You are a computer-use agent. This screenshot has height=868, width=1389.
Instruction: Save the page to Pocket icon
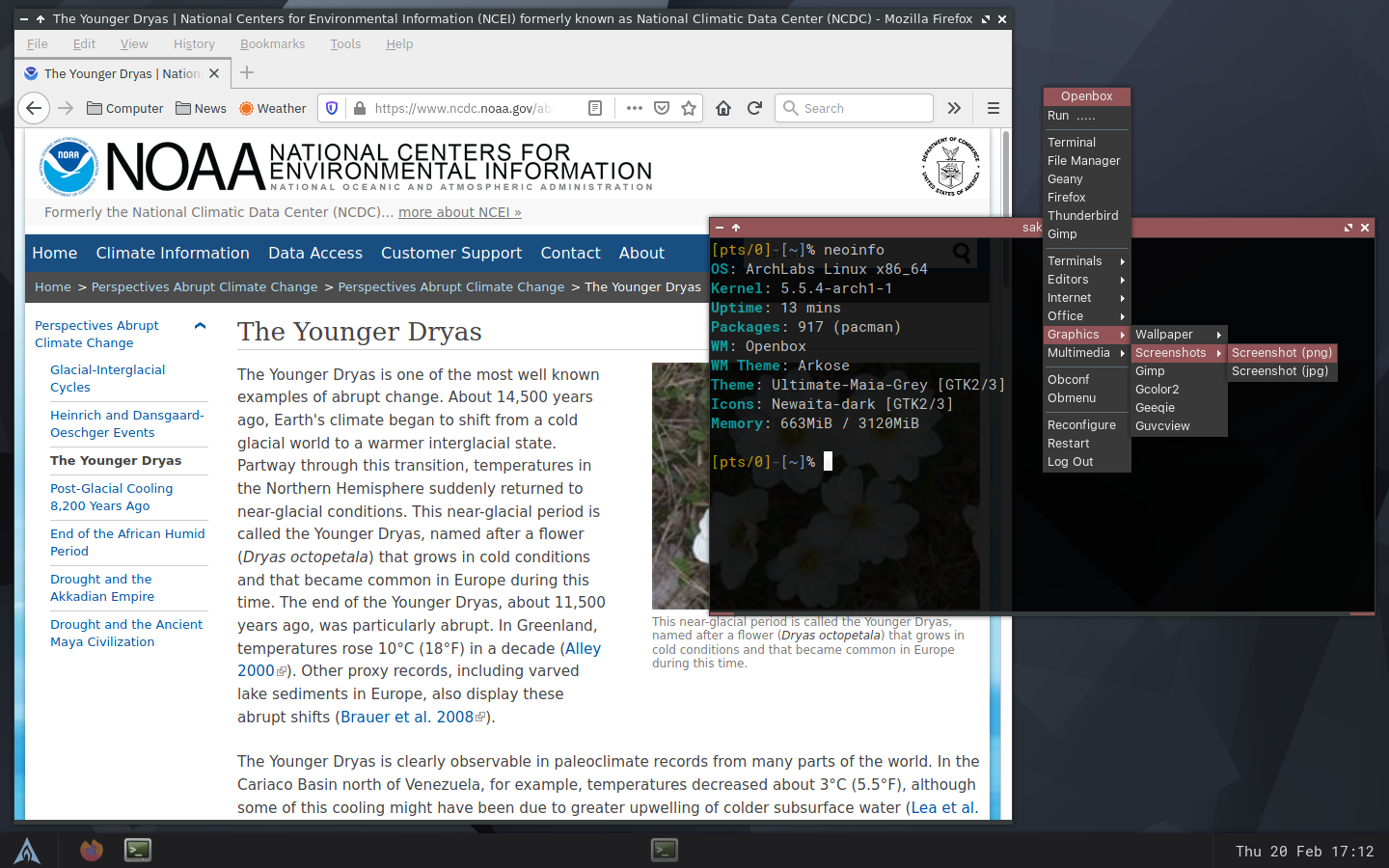(x=662, y=108)
